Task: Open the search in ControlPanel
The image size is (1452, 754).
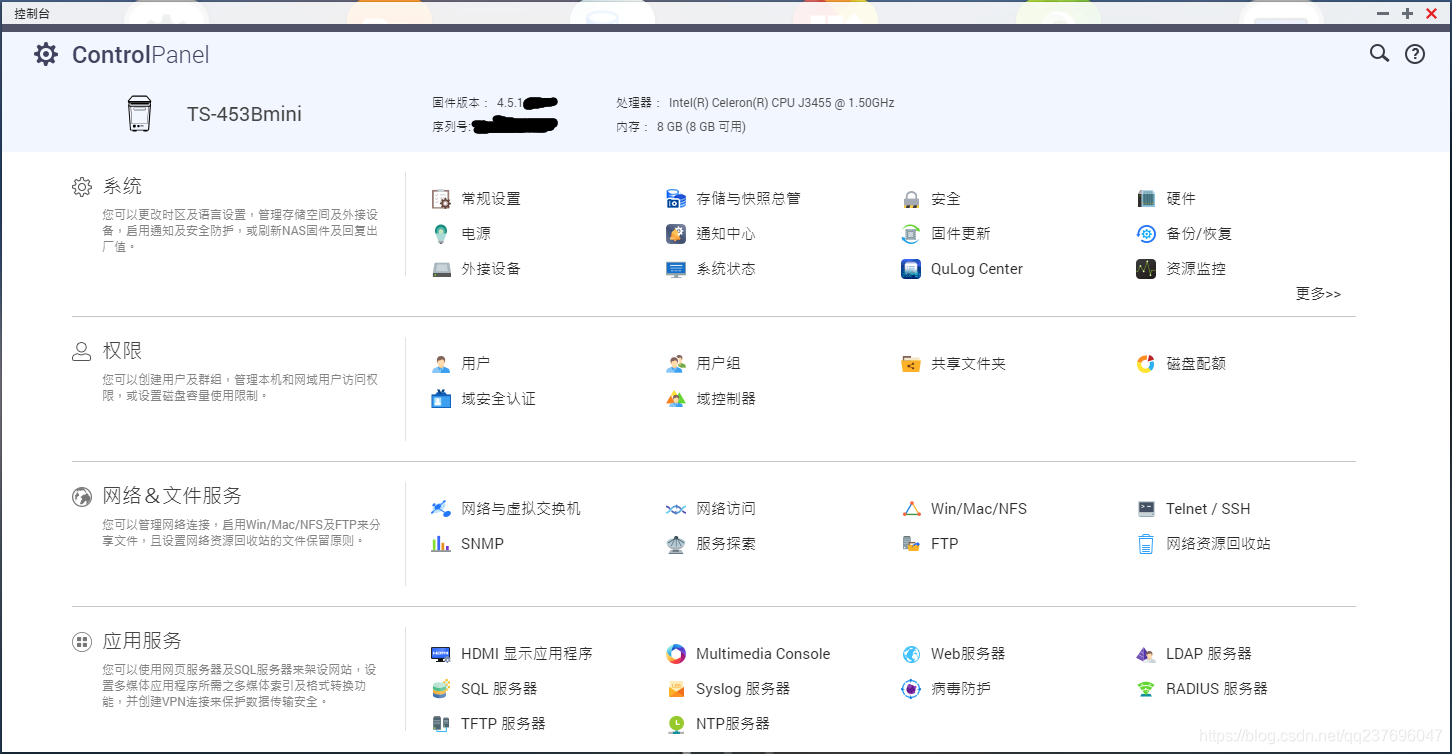Action: coord(1379,53)
